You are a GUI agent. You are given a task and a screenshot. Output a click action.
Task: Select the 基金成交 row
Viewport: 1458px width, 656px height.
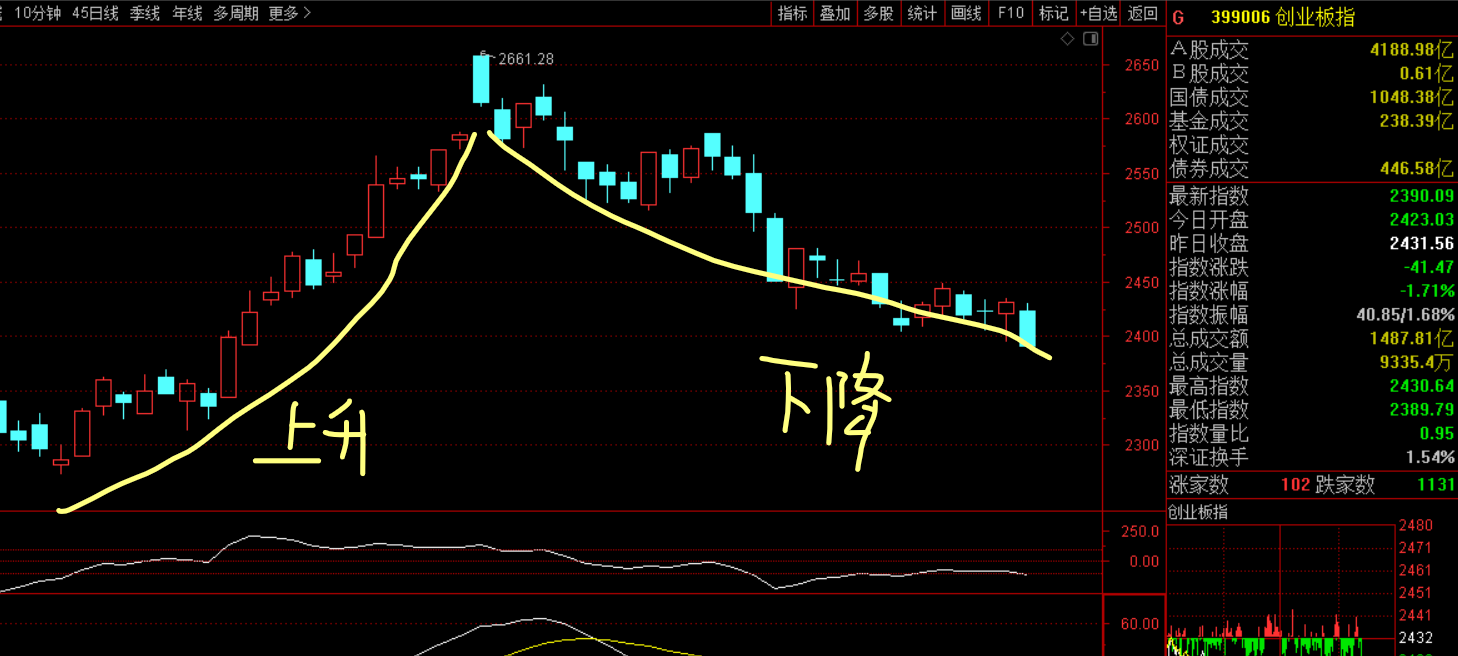pos(1312,121)
